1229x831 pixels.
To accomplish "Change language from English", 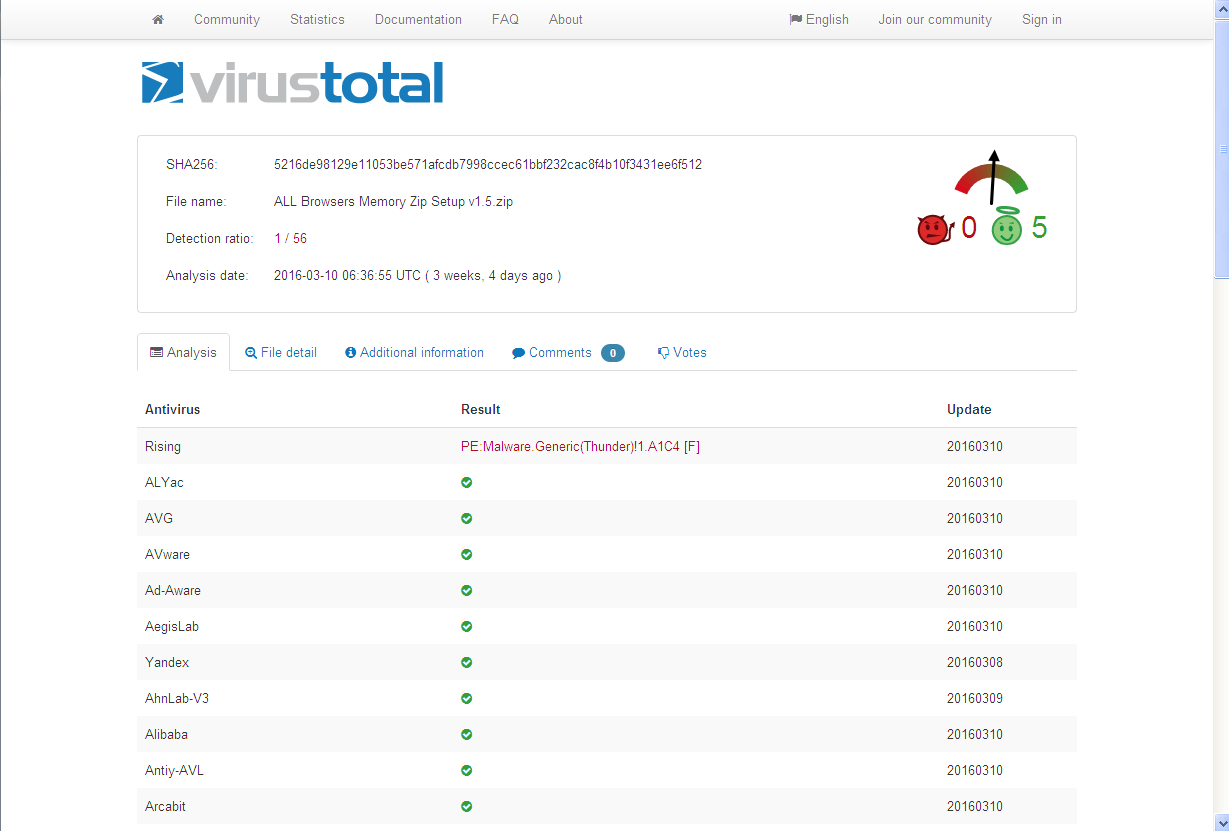I will coord(819,19).
